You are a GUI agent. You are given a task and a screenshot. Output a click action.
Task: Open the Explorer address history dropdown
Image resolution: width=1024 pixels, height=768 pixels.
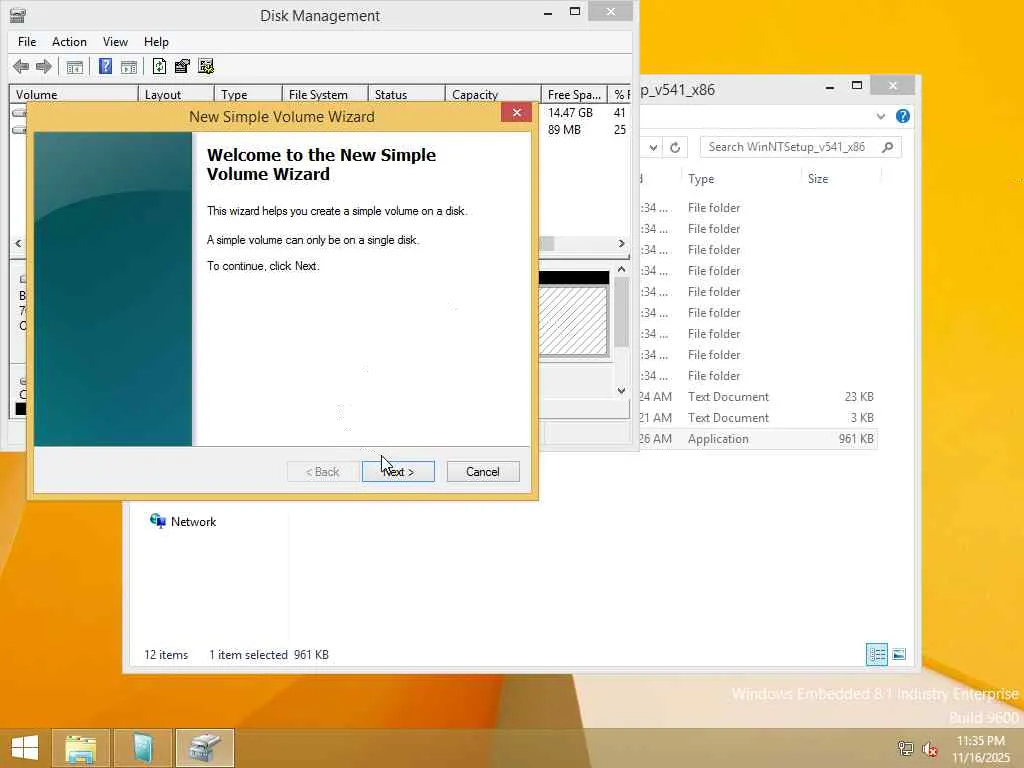pos(653,148)
